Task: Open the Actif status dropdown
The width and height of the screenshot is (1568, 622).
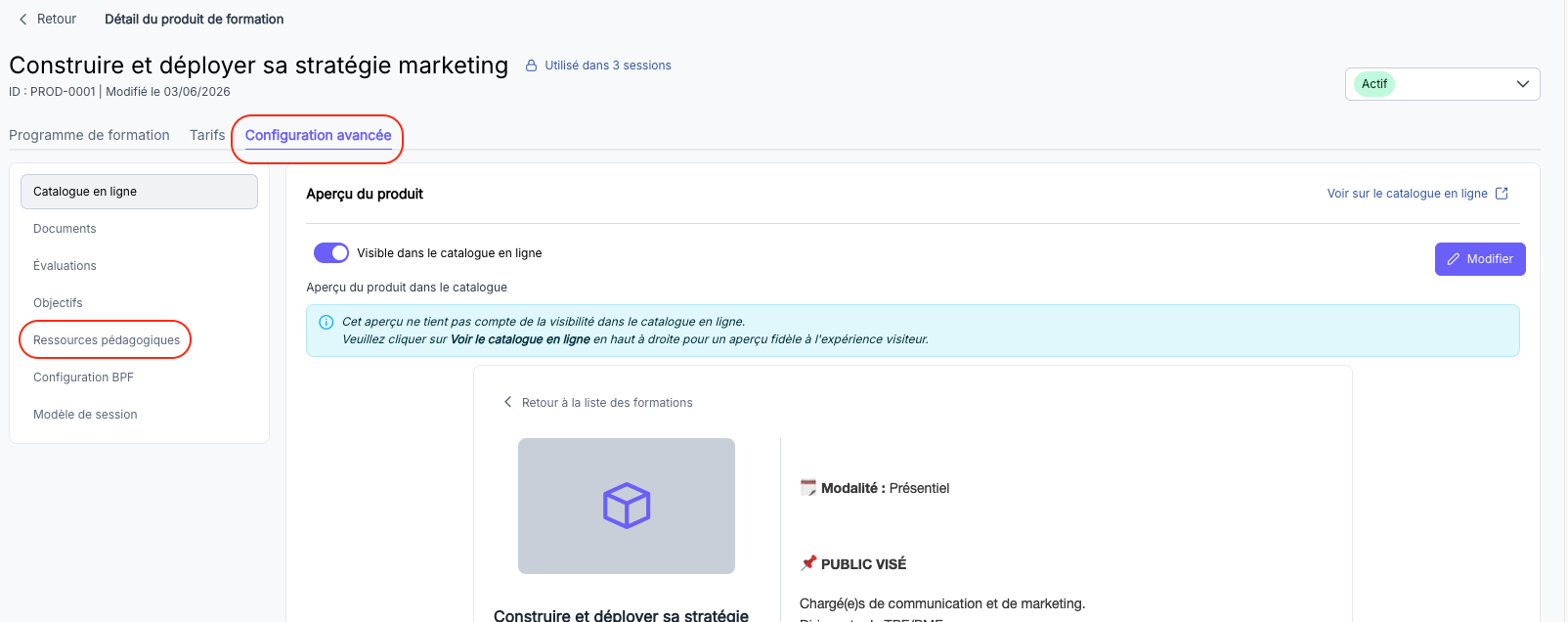Action: [x=1442, y=84]
